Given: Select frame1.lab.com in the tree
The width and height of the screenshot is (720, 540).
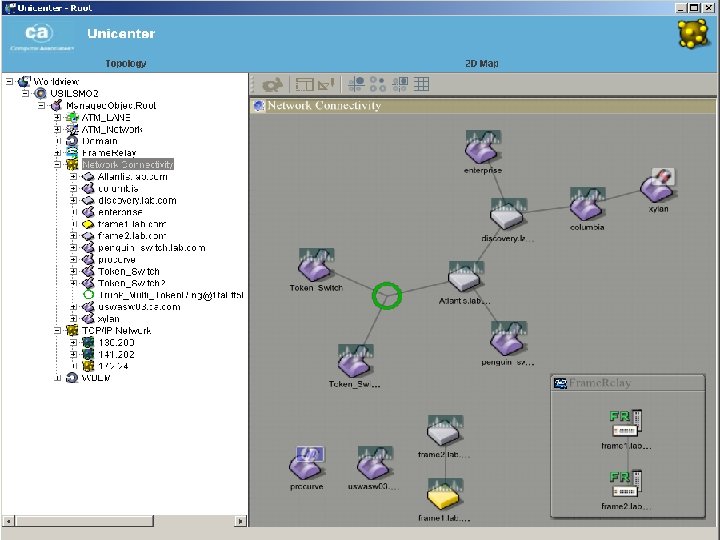Looking at the screenshot, I should [x=132, y=224].
